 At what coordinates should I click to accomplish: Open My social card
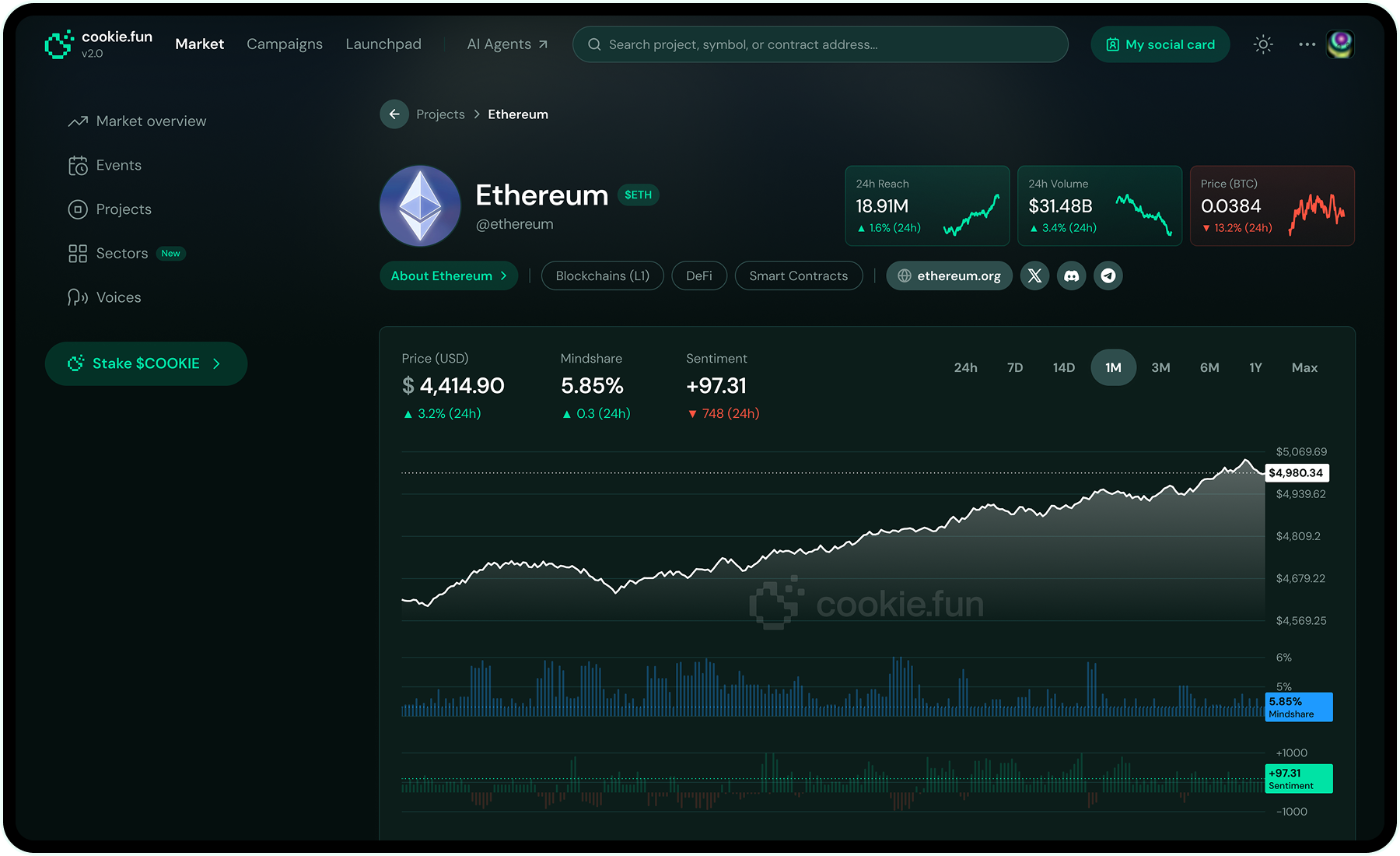tap(1160, 44)
